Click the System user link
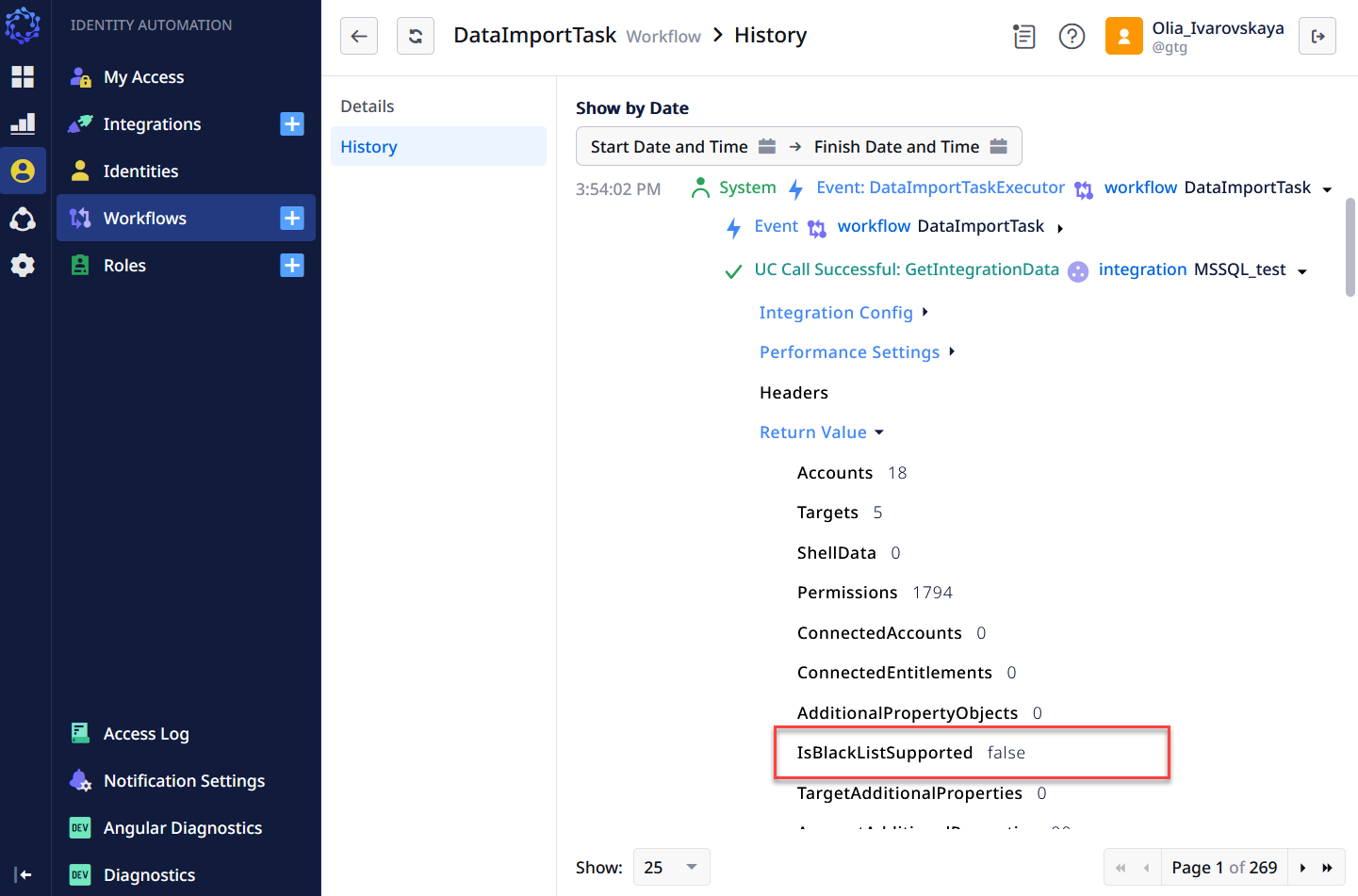Image resolution: width=1358 pixels, height=896 pixels. tap(747, 187)
